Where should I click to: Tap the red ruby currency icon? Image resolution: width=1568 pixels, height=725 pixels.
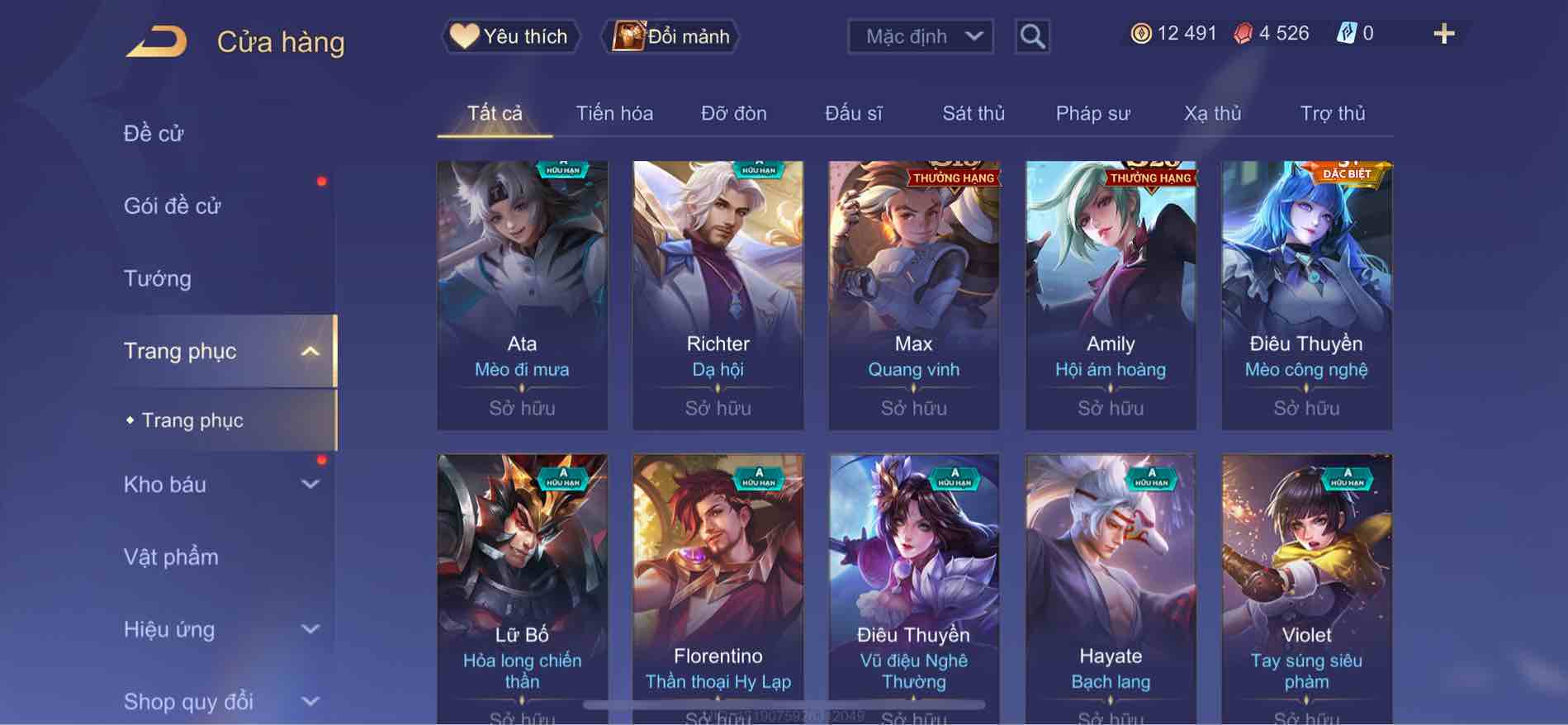pyautogui.click(x=1243, y=34)
